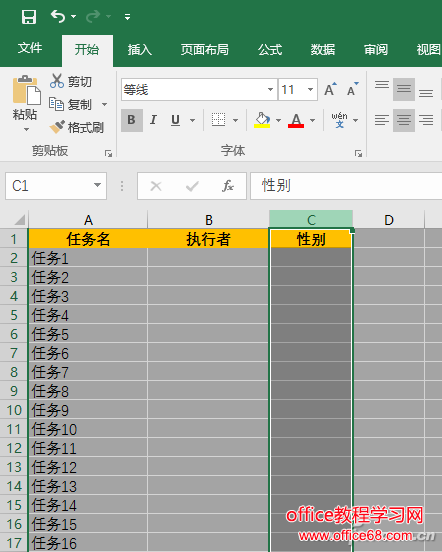Viewport: 442px width, 552px height.
Task: Align text left
Action: pos(382,120)
